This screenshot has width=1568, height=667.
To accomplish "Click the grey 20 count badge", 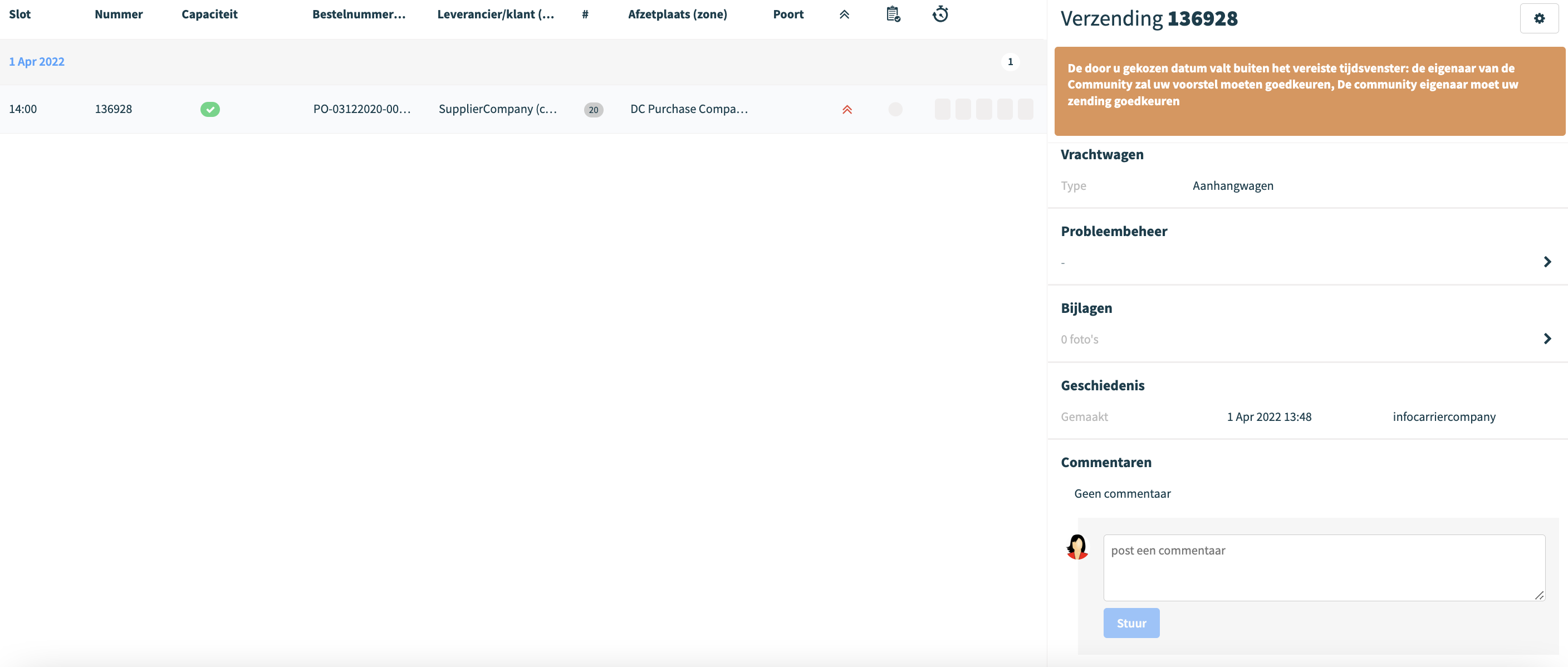I will 594,110.
